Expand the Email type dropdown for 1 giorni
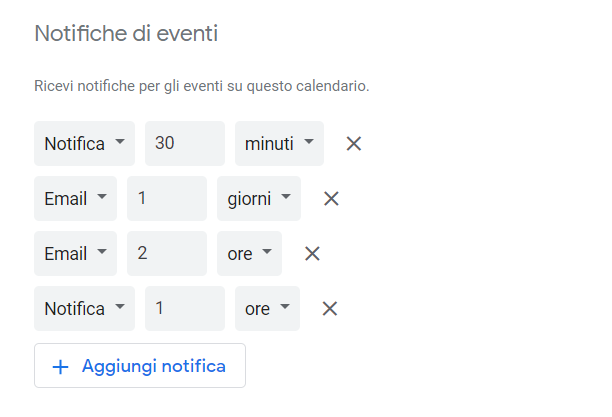The height and width of the screenshot is (417, 612). click(75, 199)
